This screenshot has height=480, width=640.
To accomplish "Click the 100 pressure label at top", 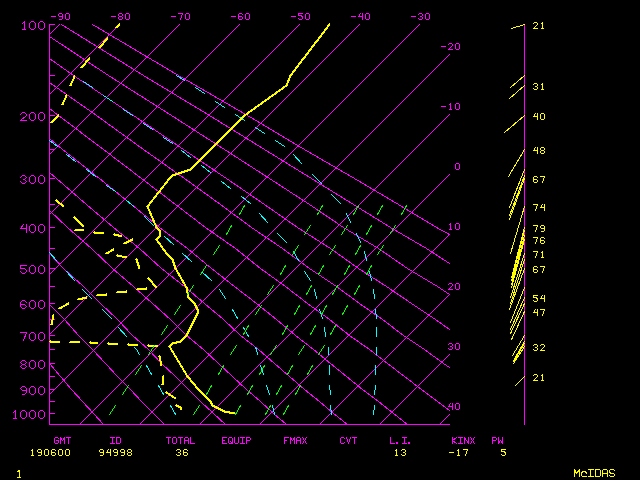I will [34, 25].
